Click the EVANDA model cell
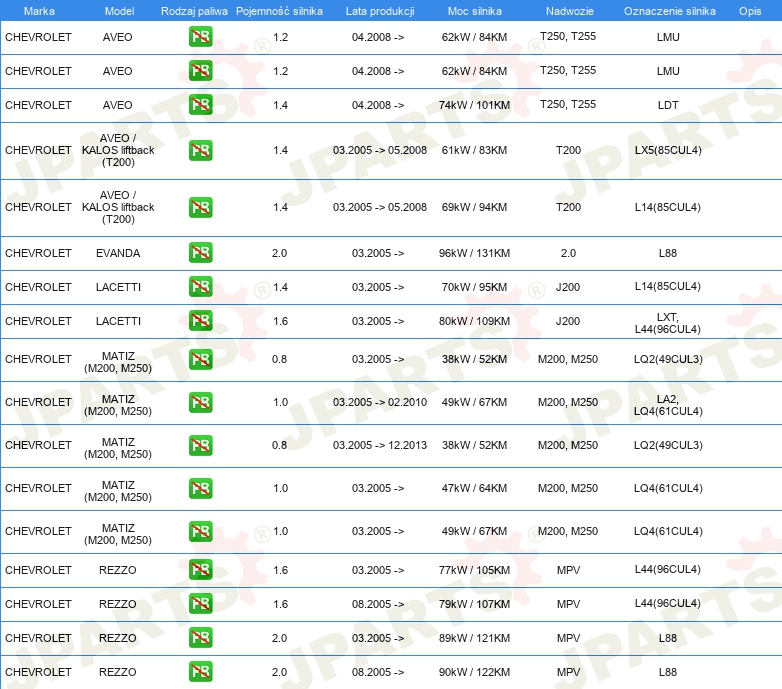 pos(118,253)
